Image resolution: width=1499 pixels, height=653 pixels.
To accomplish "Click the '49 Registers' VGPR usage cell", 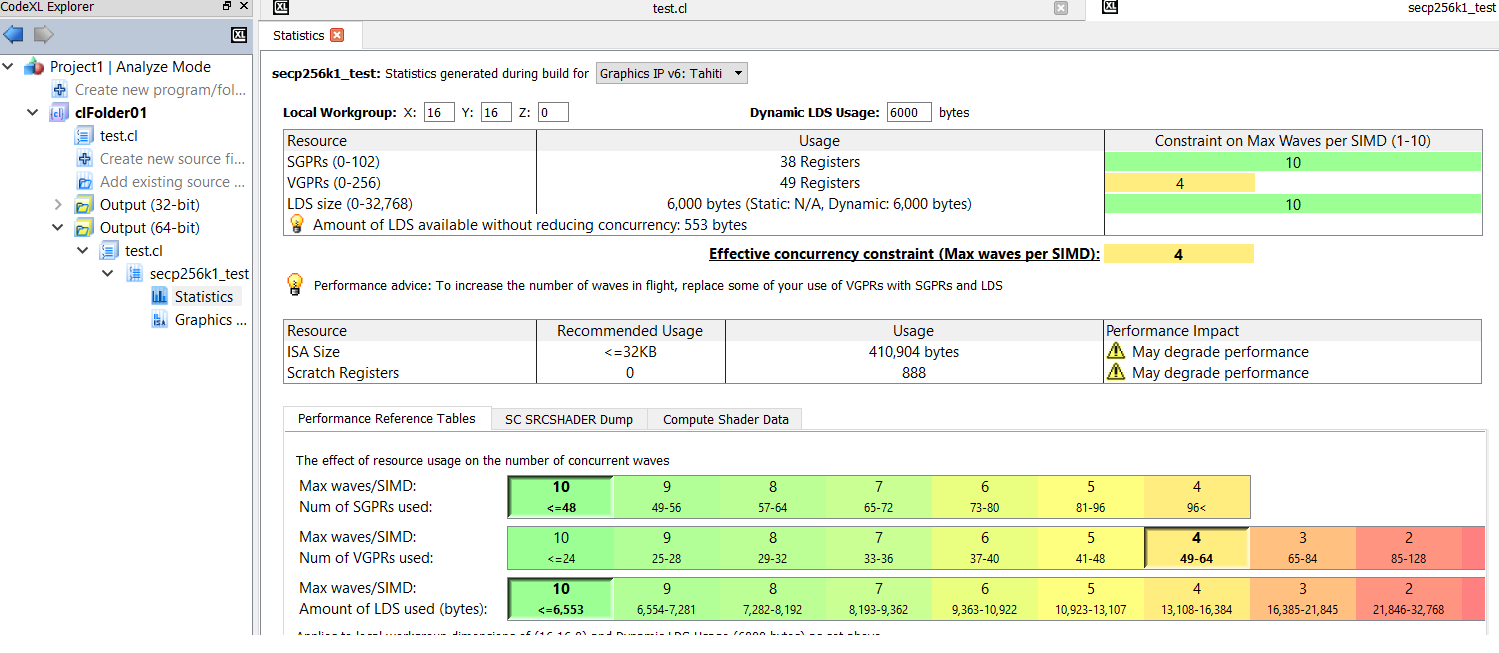I will pos(820,183).
